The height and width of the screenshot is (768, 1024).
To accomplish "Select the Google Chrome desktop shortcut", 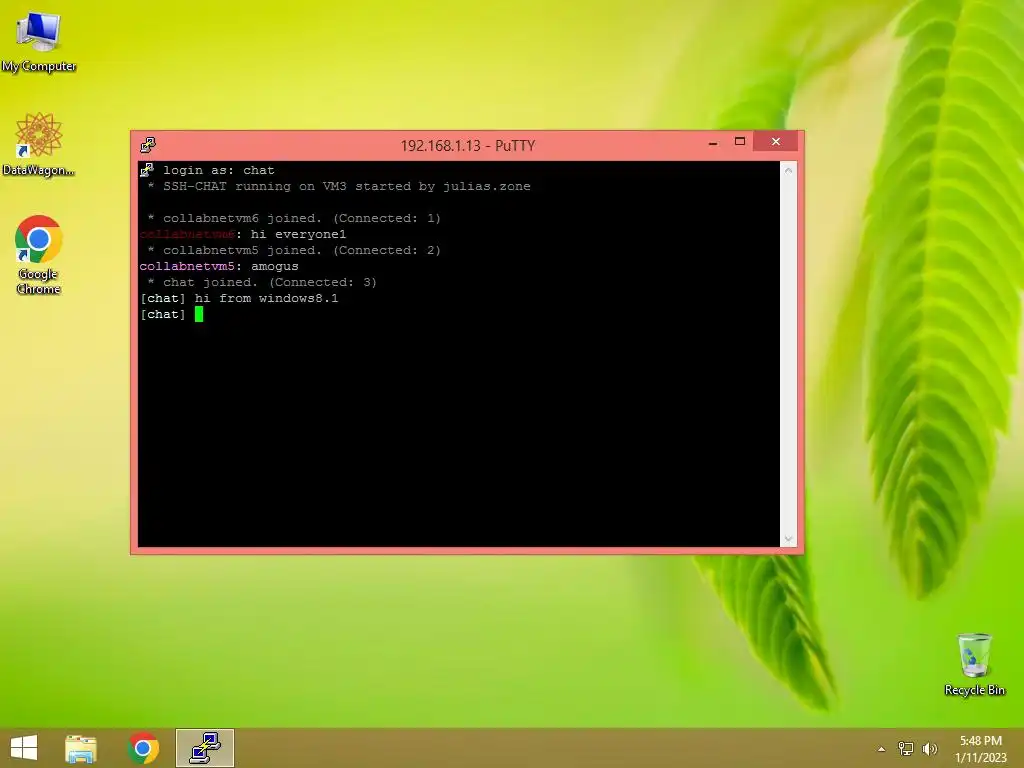I will pyautogui.click(x=39, y=255).
